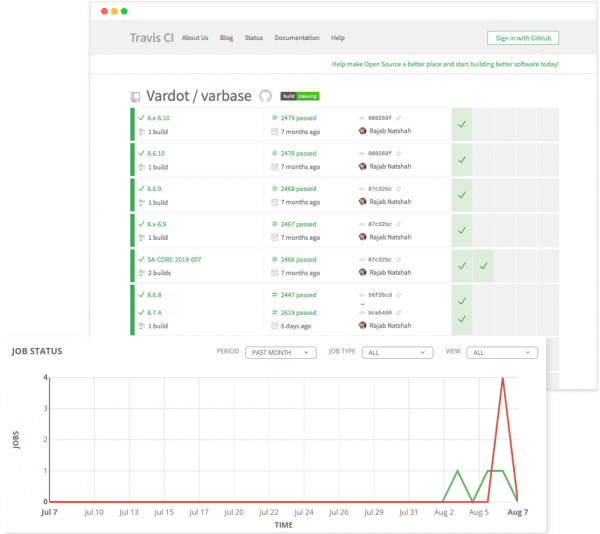Open the About Us page
This screenshot has height=534, width=600.
tap(195, 38)
